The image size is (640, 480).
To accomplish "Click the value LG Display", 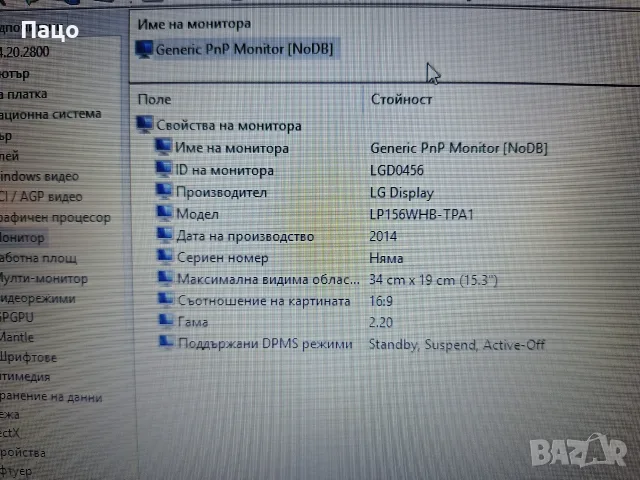I will (402, 193).
